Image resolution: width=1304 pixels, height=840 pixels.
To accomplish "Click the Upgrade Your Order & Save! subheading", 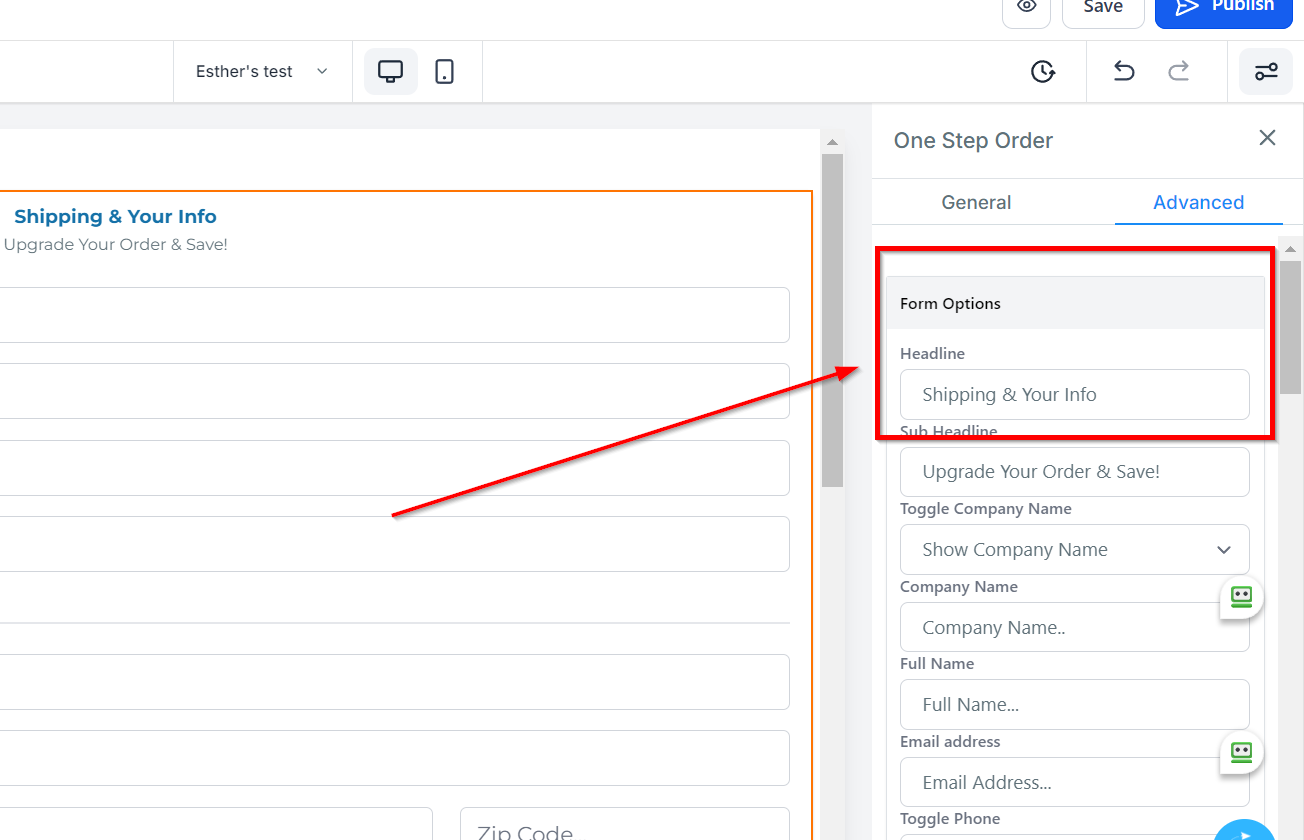I will click(x=116, y=244).
